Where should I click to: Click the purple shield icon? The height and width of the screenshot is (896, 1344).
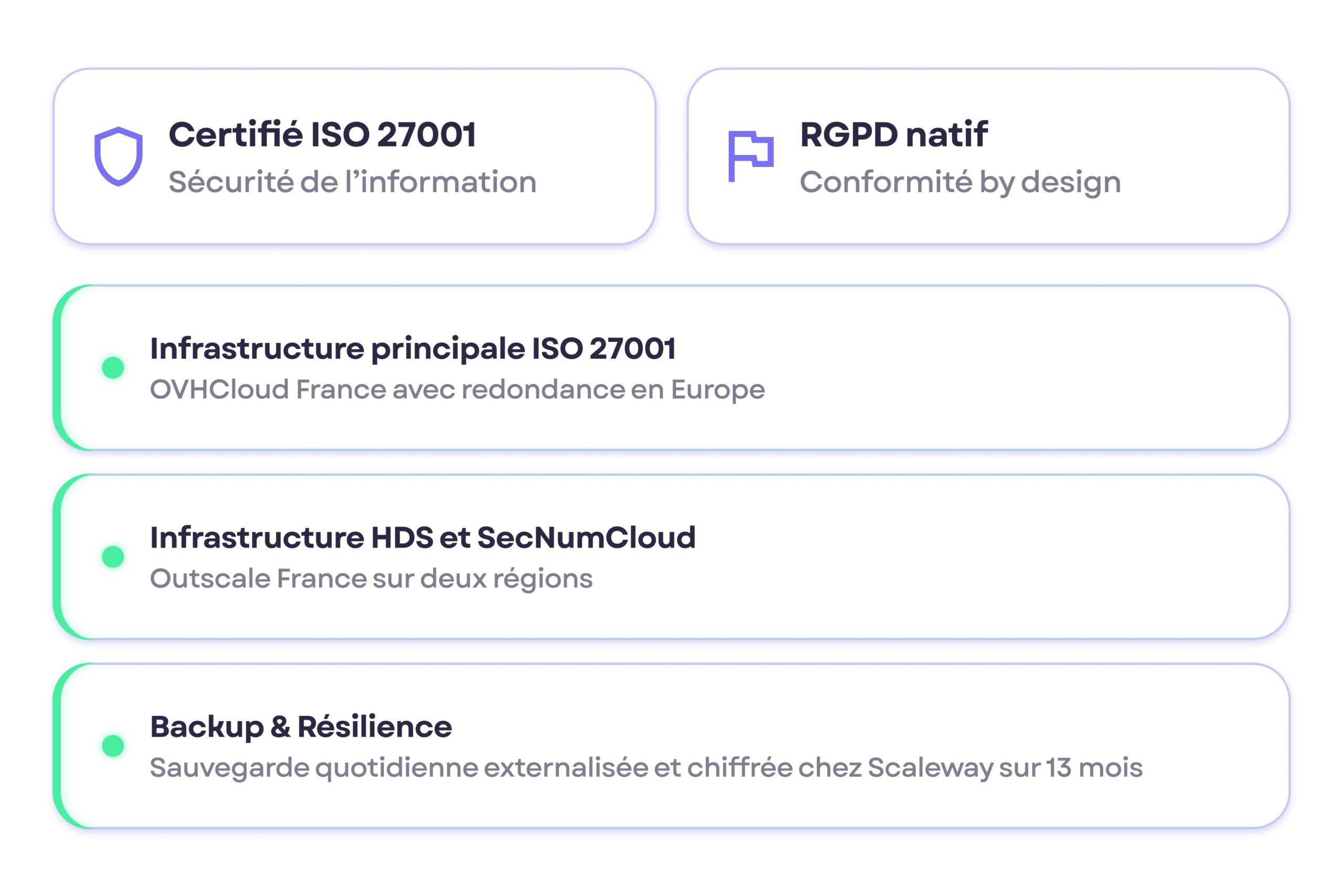click(118, 156)
